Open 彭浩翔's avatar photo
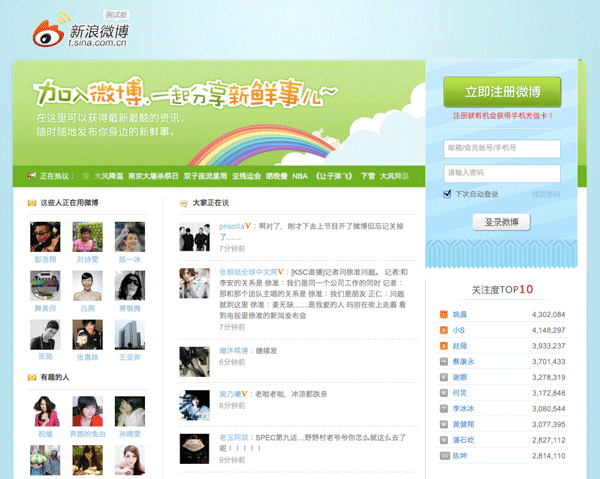 (45, 236)
